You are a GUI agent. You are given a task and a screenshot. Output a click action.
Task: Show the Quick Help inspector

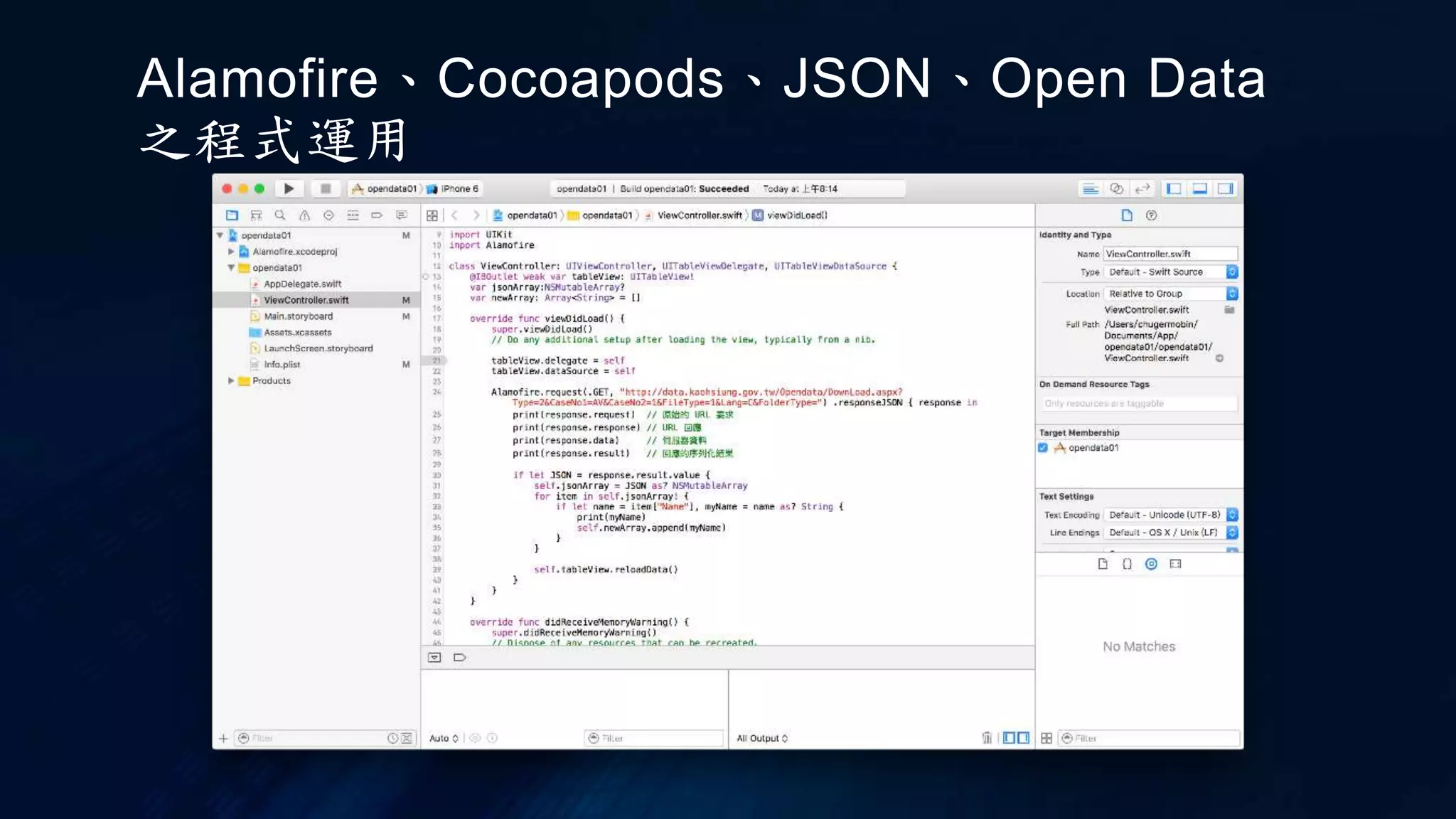pyautogui.click(x=1152, y=215)
